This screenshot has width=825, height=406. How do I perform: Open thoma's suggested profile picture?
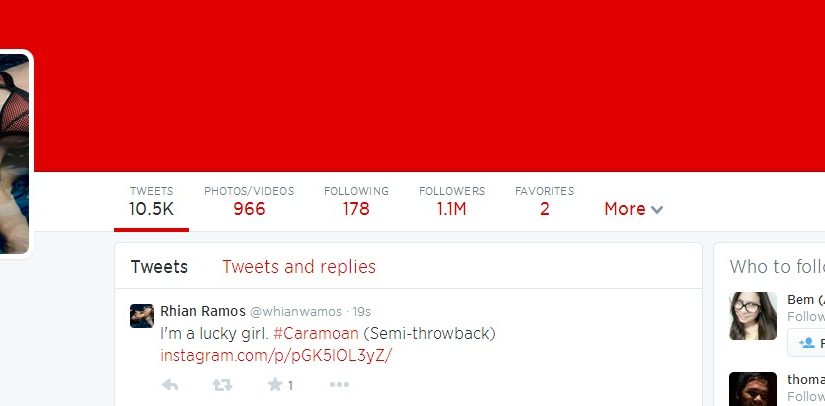(x=752, y=389)
